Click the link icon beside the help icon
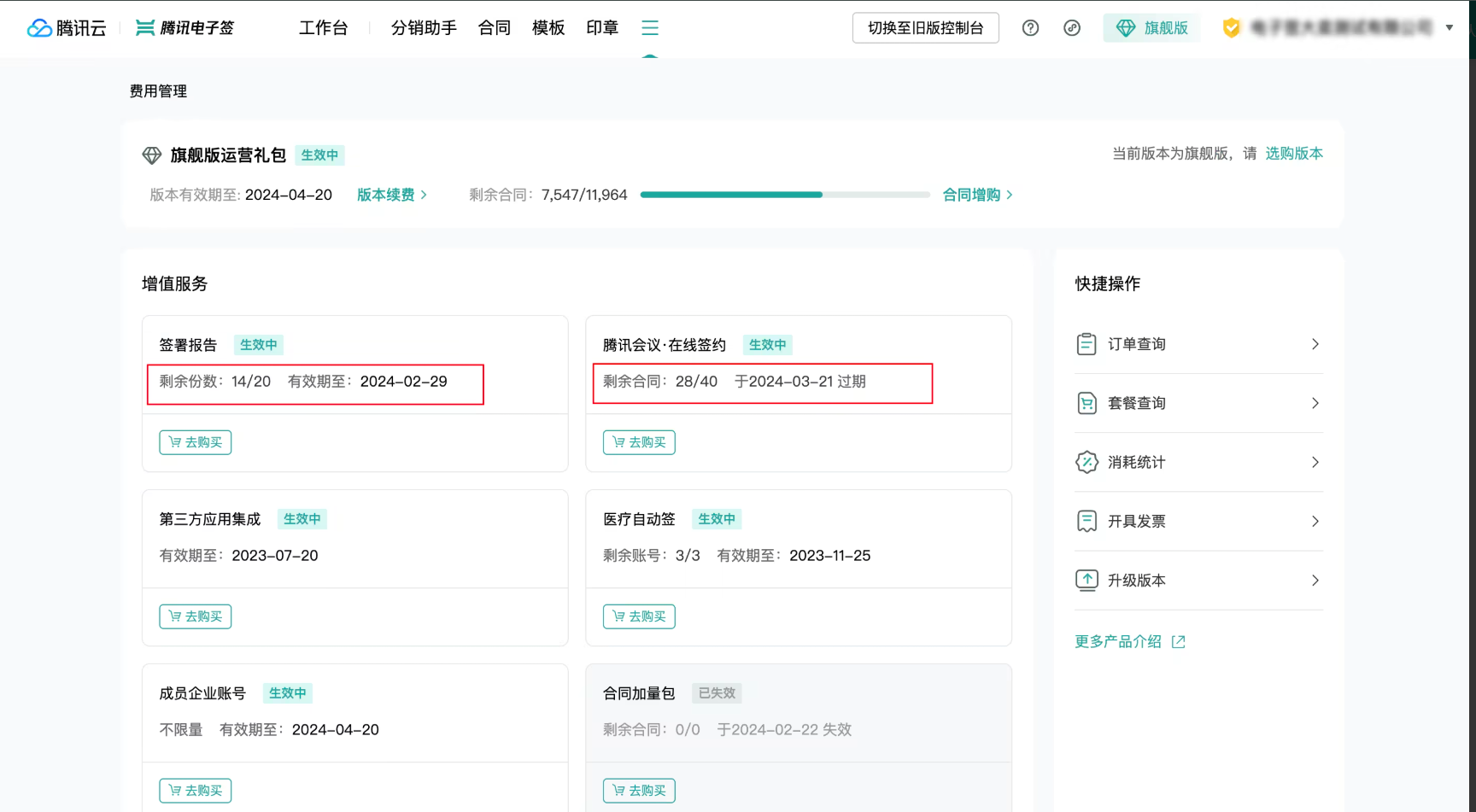Viewport: 1476px width, 812px height. [x=1072, y=28]
